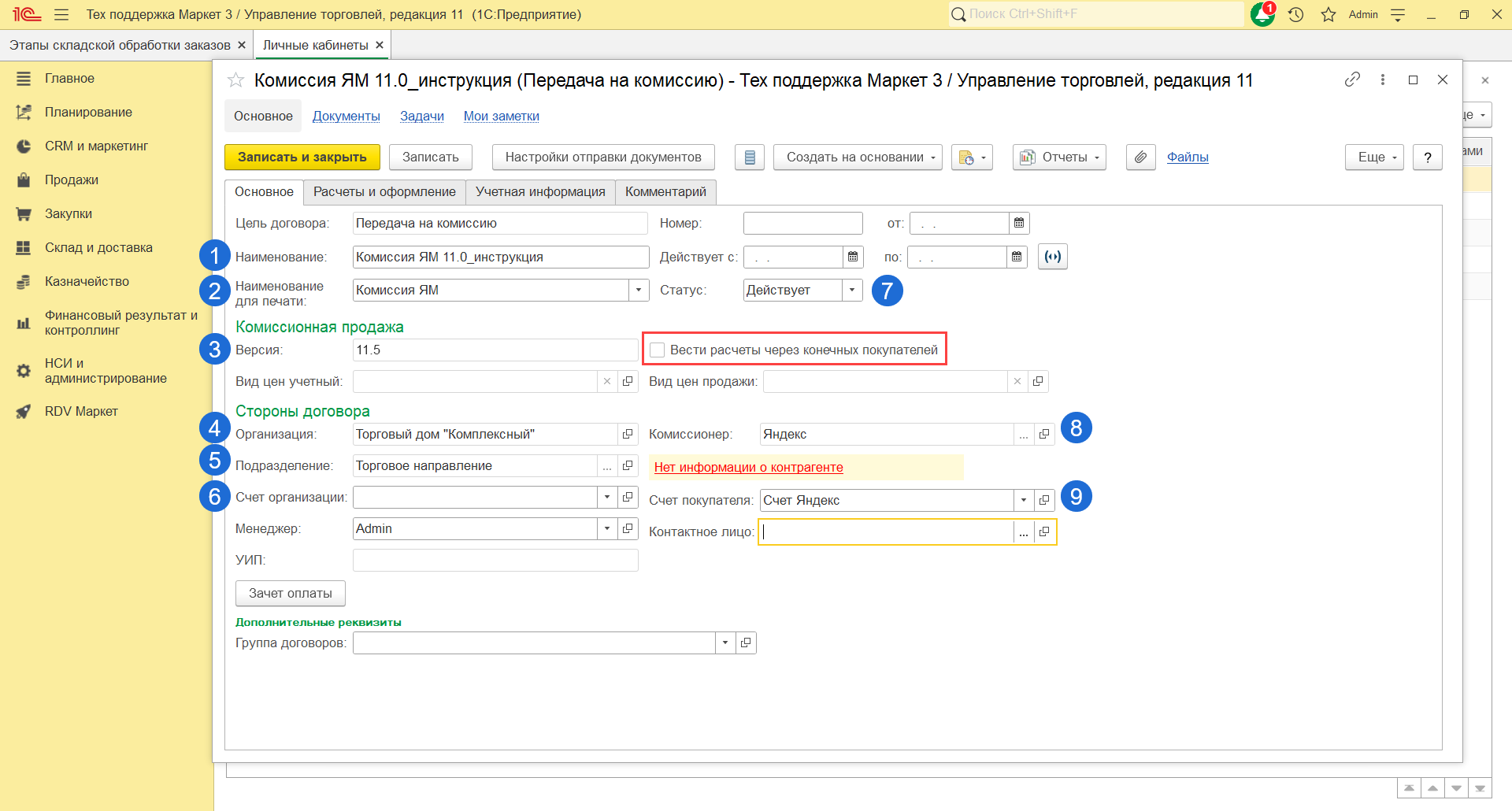Open the notifications bell icon
The width and height of the screenshot is (1512, 811).
1262,14
